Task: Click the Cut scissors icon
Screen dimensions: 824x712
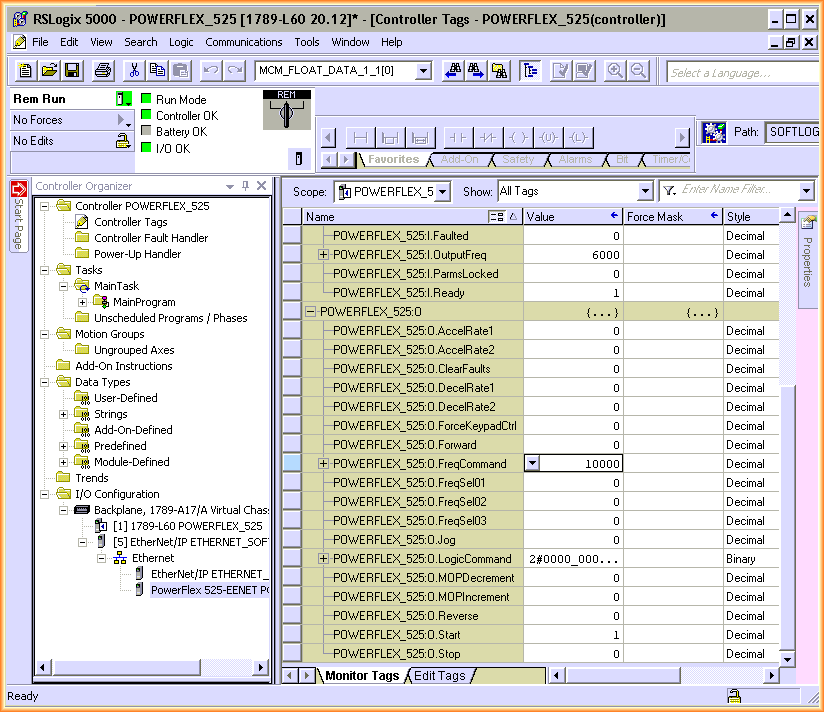Action: 133,70
